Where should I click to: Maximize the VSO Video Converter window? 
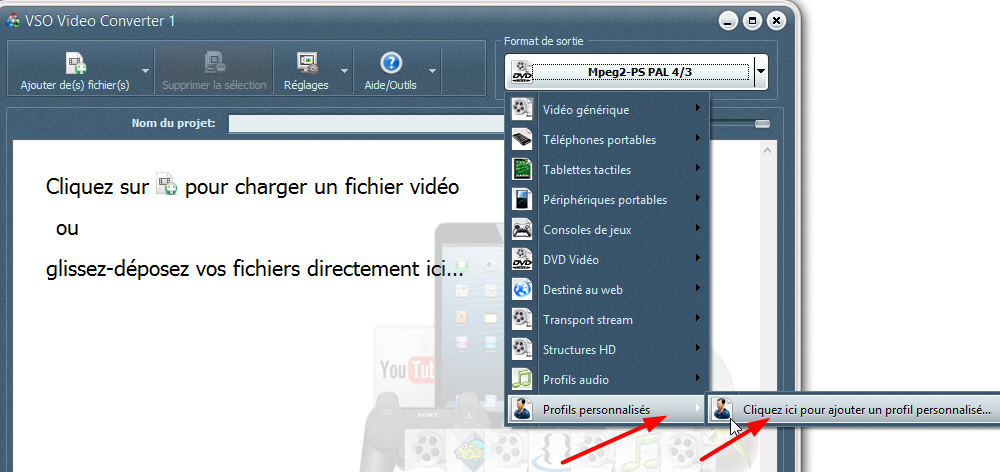coord(753,21)
